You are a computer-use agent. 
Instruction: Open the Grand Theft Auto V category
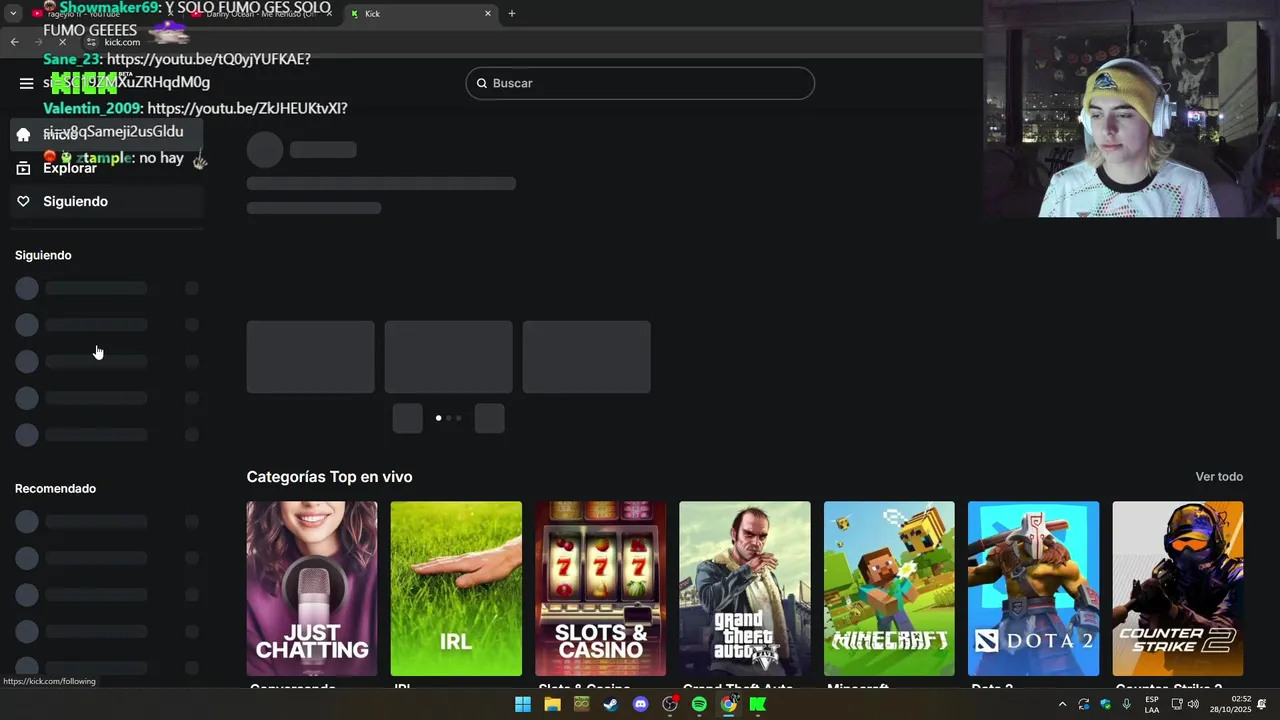tap(745, 589)
